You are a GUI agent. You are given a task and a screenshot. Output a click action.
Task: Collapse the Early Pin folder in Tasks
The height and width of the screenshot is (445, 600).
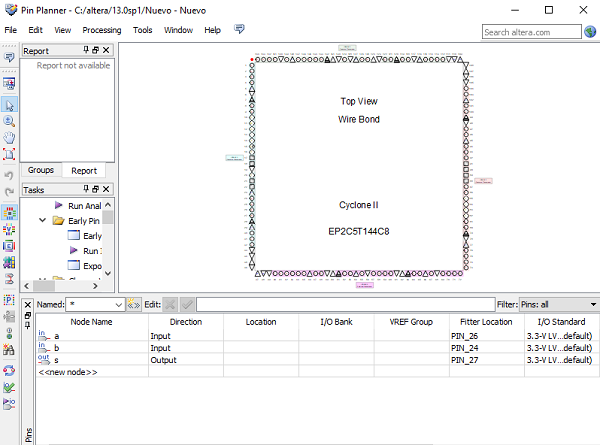[42, 220]
